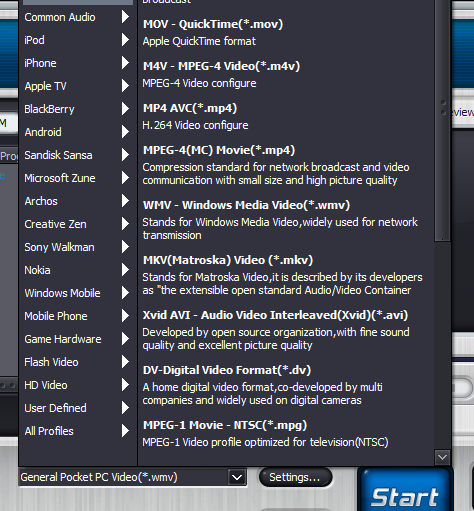474x511 pixels.
Task: Open the HD Video category
Action: (x=78, y=385)
